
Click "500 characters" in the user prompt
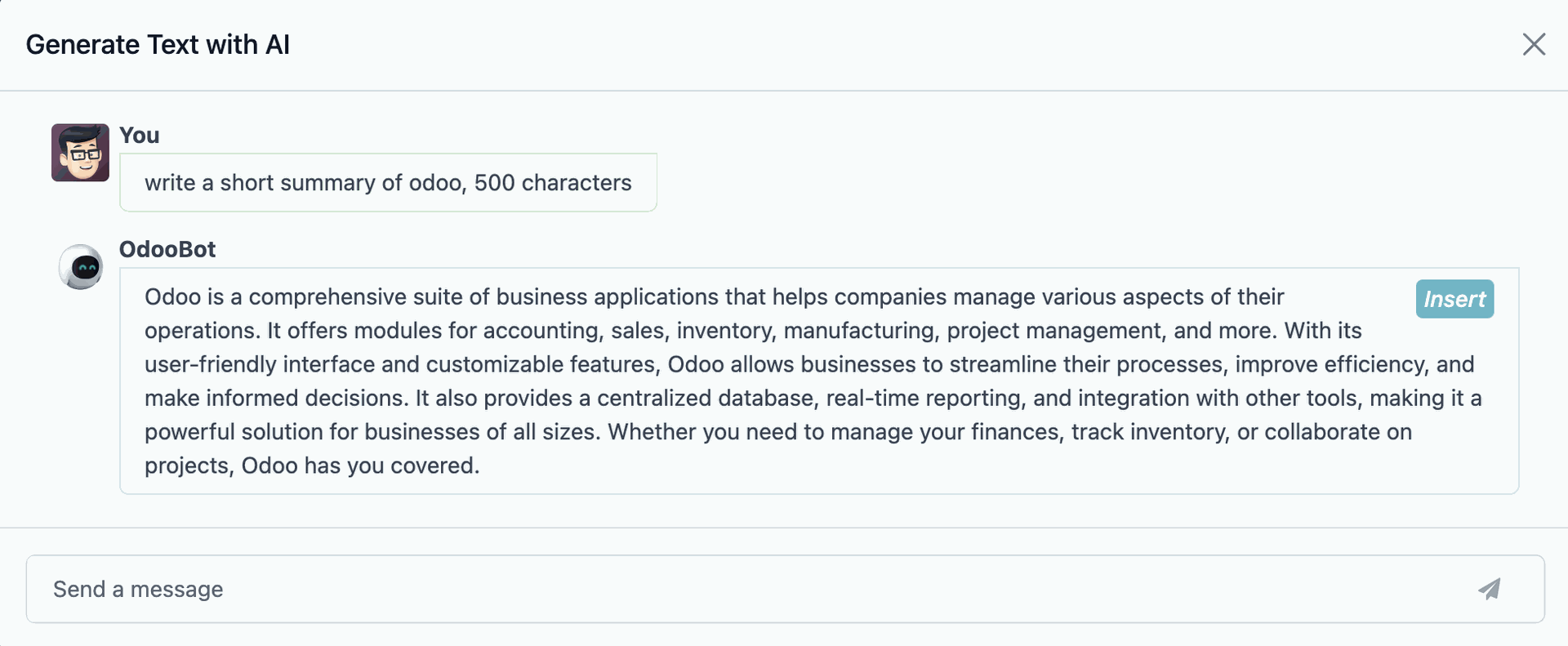pos(553,183)
